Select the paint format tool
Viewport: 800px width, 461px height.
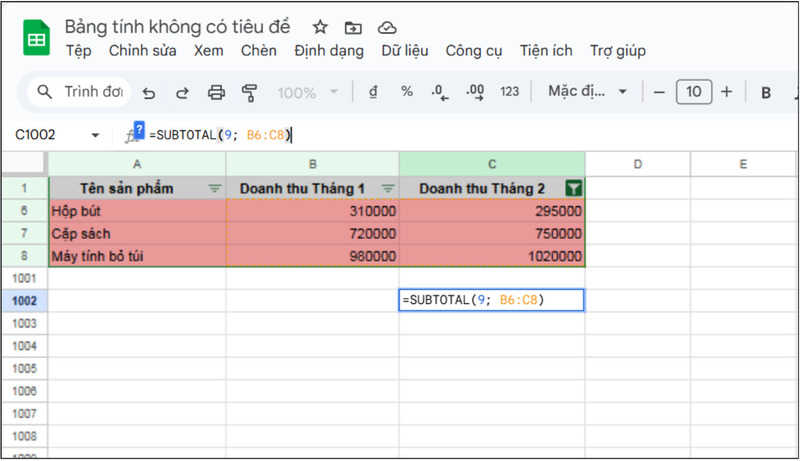tap(249, 93)
